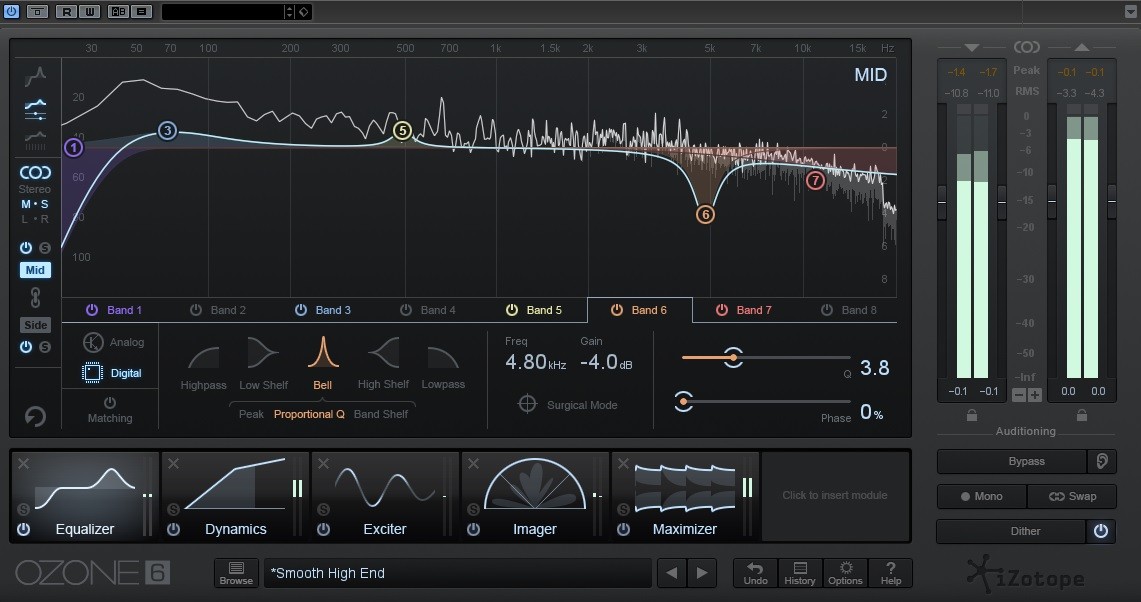Open History panel
Screen dimensions: 1141x602
click(x=800, y=573)
